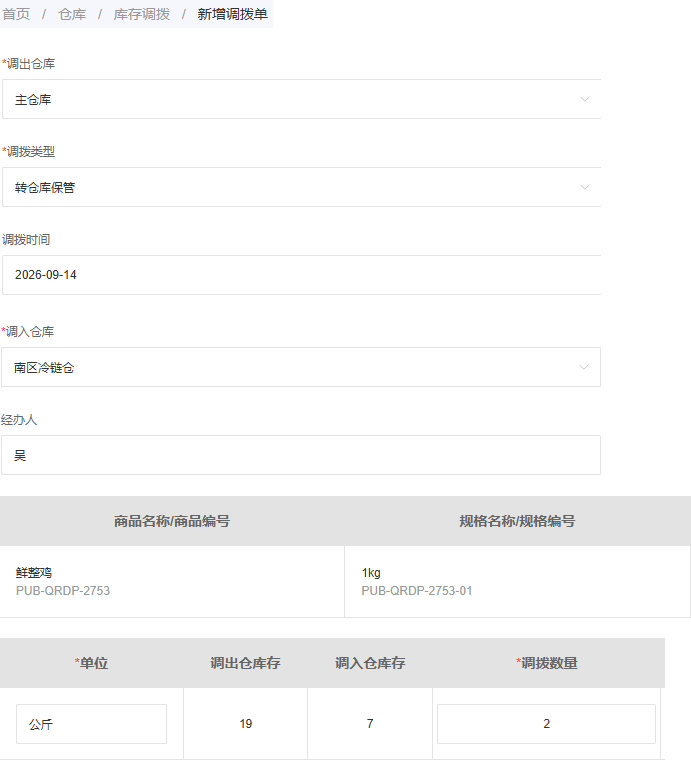The height and width of the screenshot is (761, 691).
Task: Focus 调拨数量 input showing 2
Action: coord(546,724)
